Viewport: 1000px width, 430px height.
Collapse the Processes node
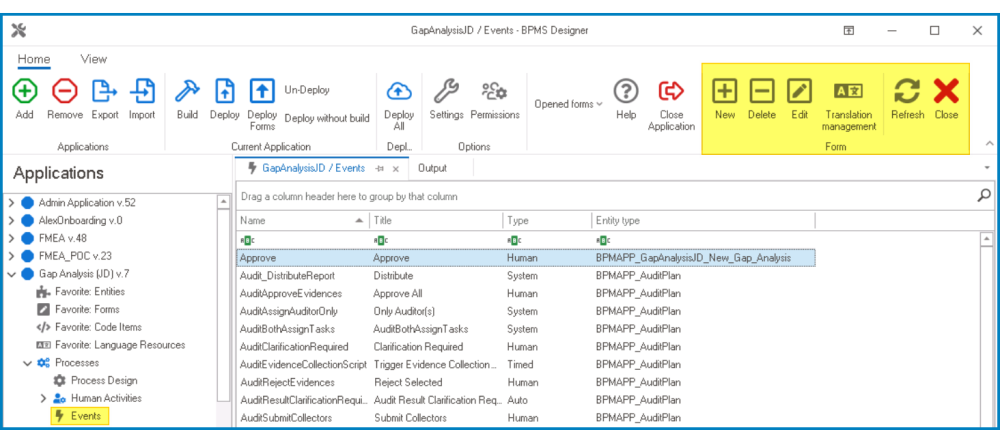click(27, 363)
